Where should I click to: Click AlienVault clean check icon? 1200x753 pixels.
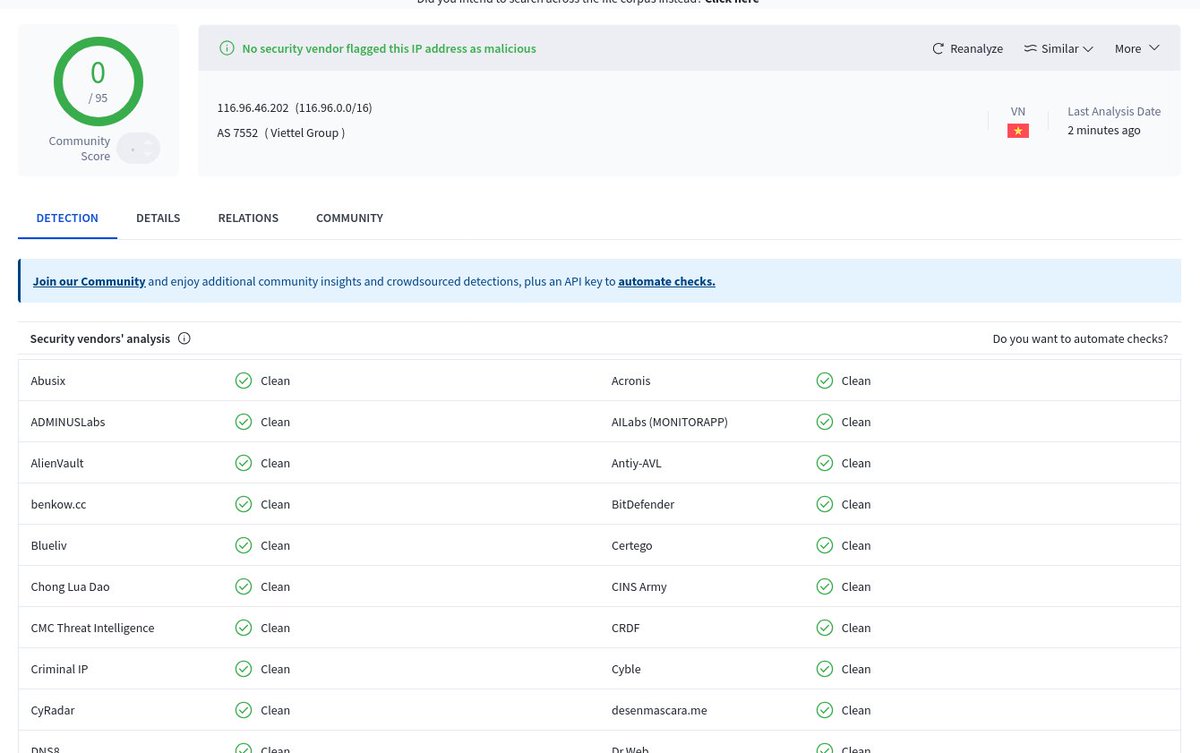[x=243, y=463]
